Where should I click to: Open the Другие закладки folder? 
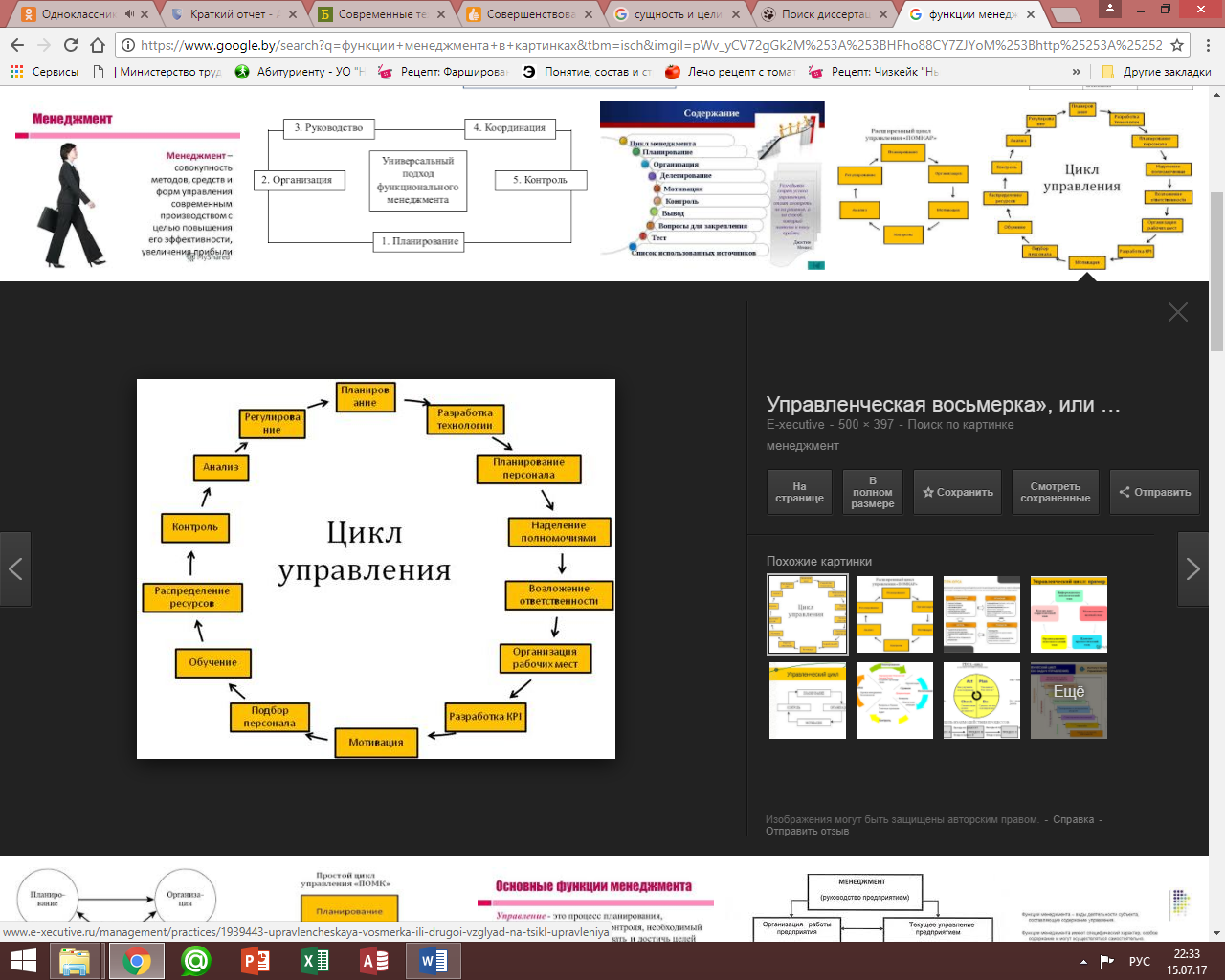tap(1156, 72)
